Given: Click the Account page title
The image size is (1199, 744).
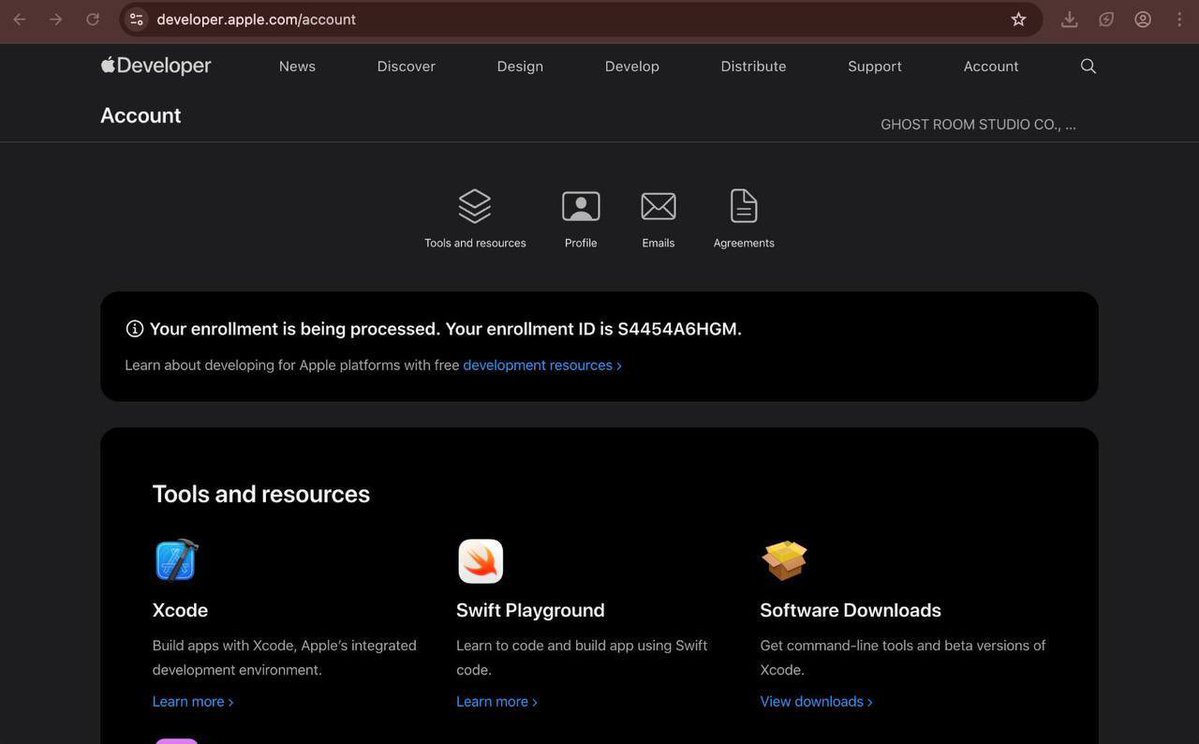Looking at the screenshot, I should [141, 115].
